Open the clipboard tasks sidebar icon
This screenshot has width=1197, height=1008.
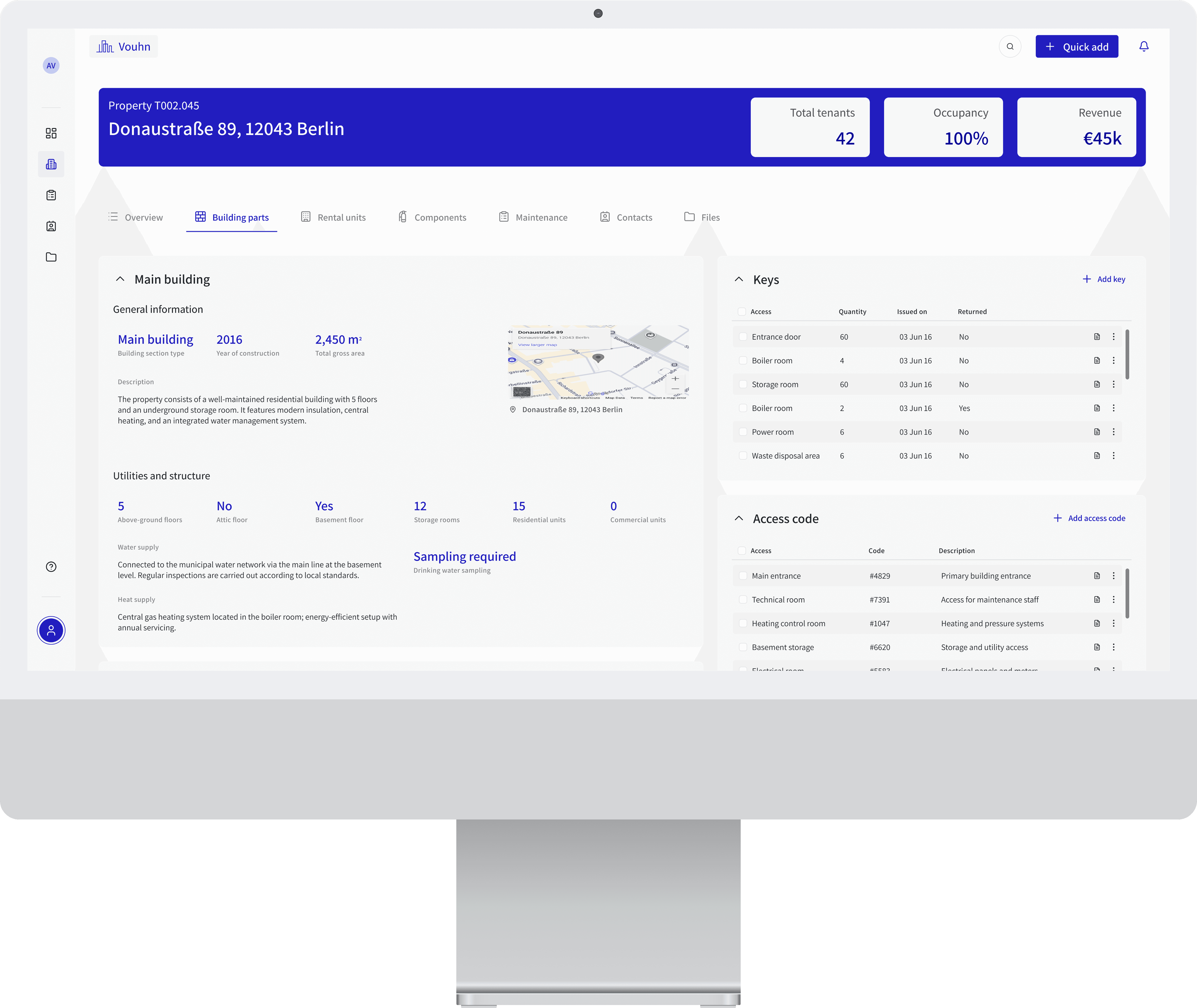(51, 195)
